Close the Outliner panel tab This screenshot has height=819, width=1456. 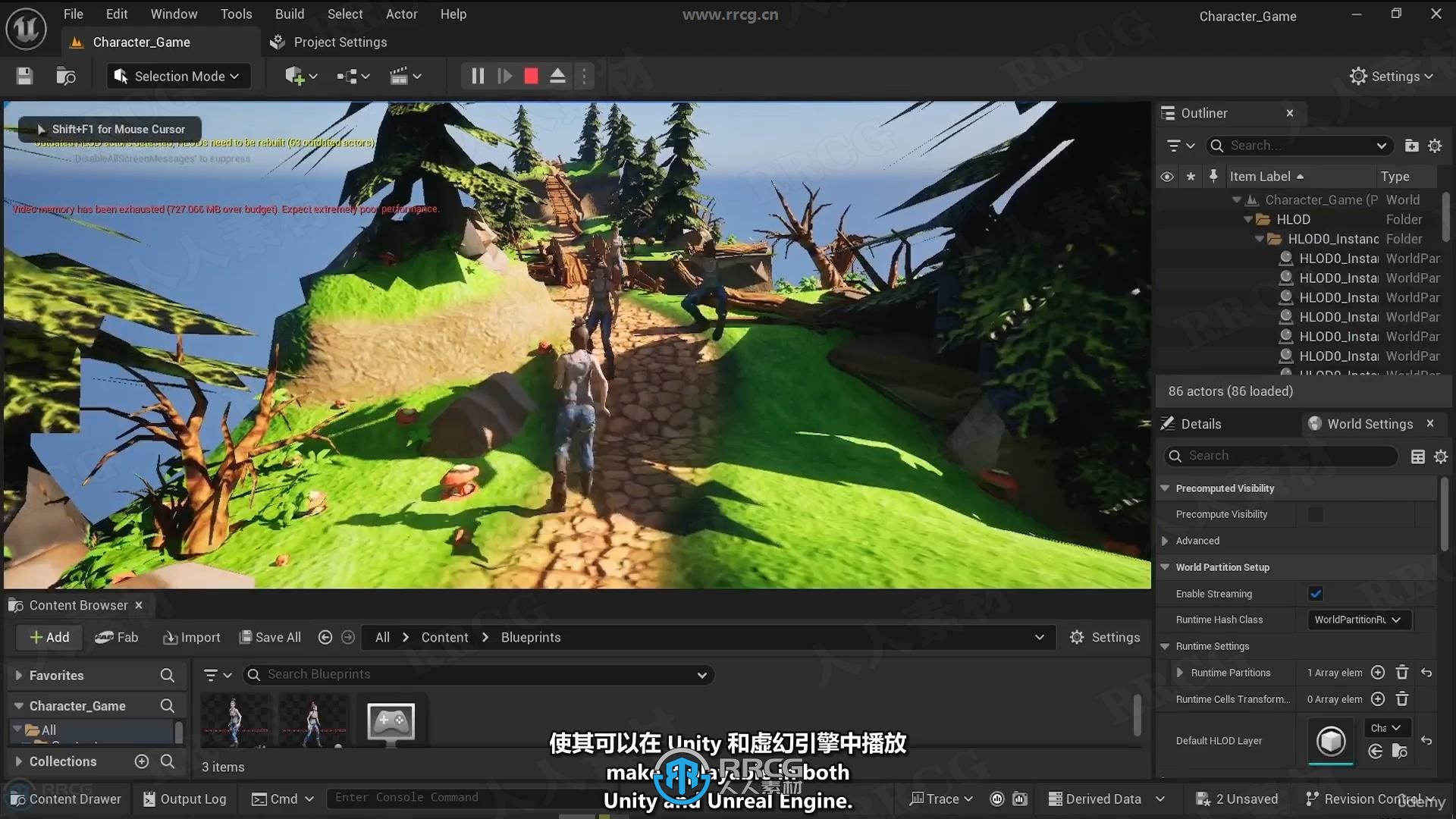[1290, 113]
